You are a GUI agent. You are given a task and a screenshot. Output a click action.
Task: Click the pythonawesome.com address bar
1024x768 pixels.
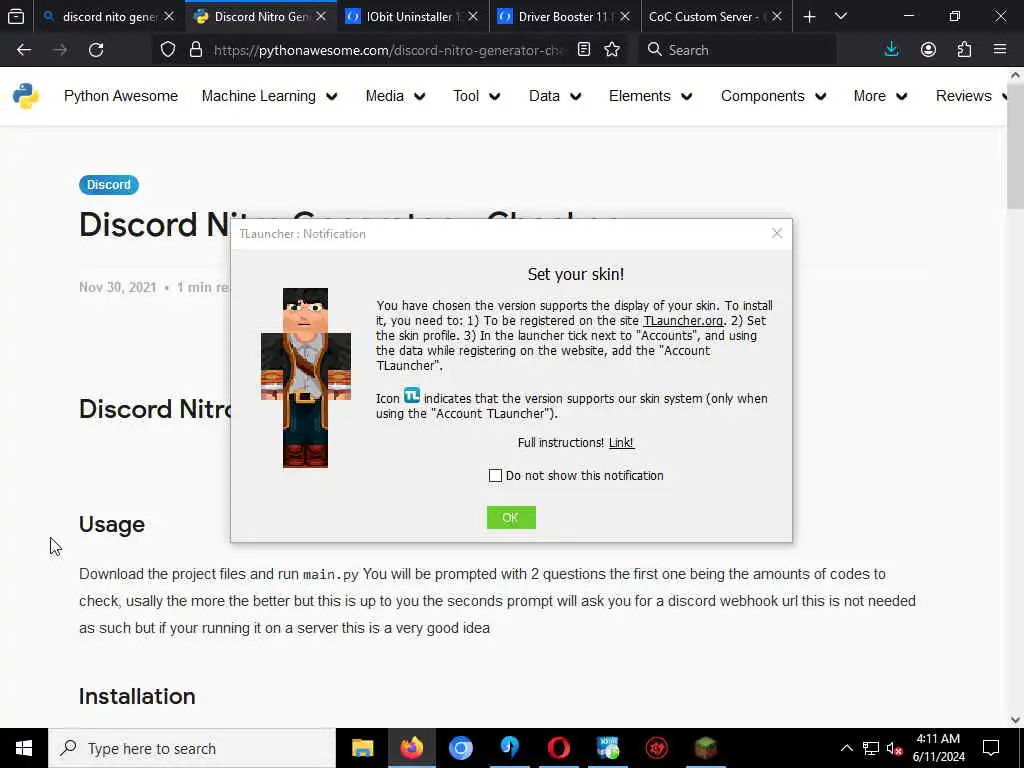(x=389, y=50)
